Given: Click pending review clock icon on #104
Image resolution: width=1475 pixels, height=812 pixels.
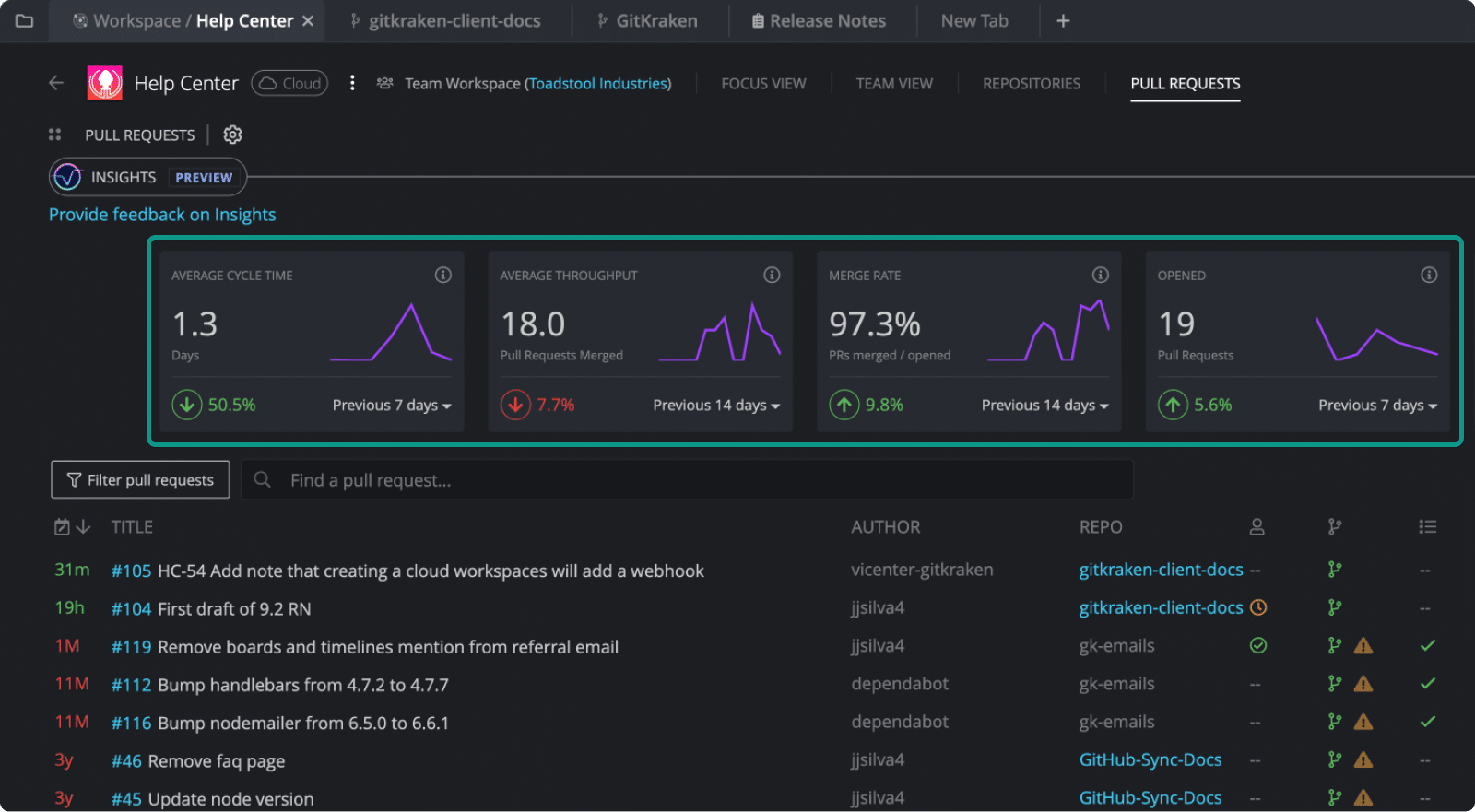Looking at the screenshot, I should [x=1257, y=607].
